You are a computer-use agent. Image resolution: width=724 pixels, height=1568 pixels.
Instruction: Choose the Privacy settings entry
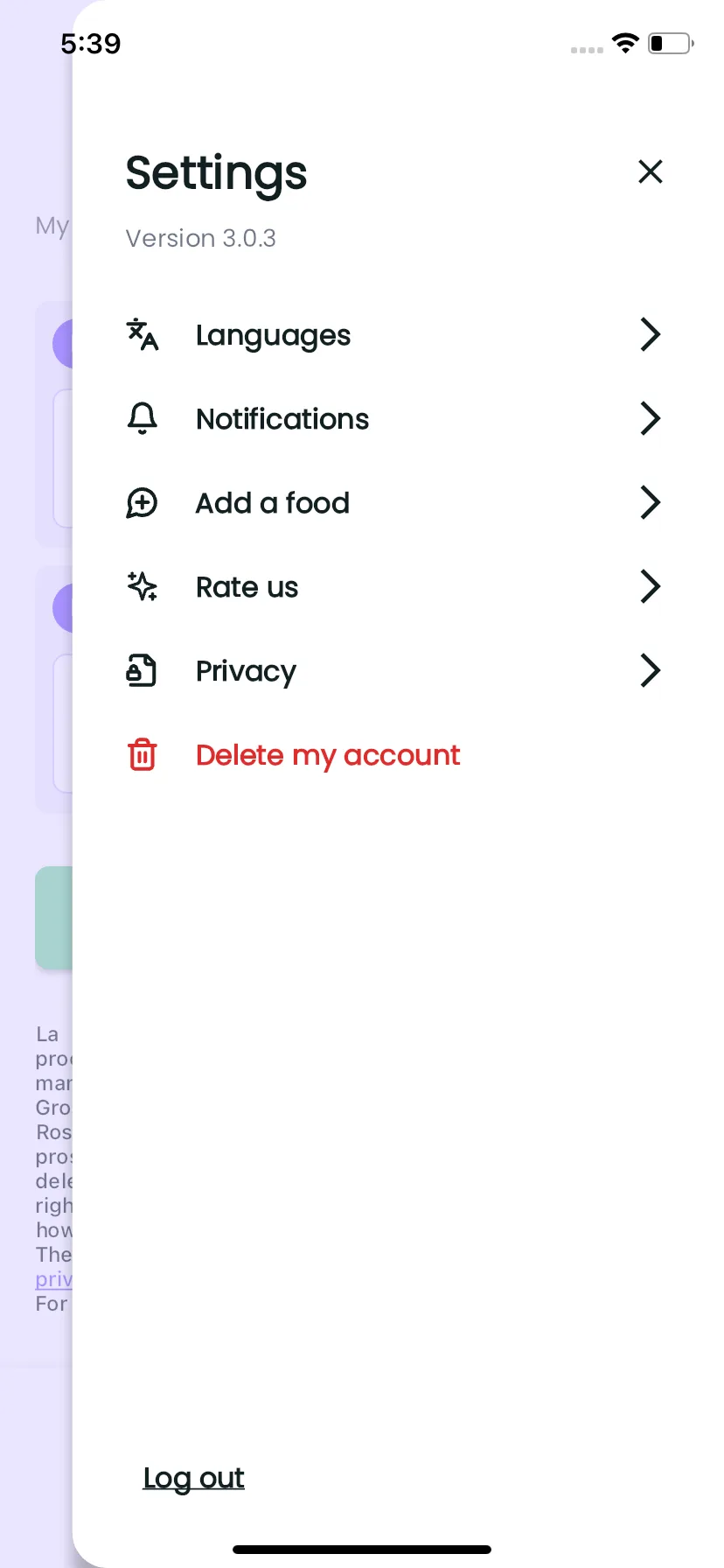pos(246,672)
